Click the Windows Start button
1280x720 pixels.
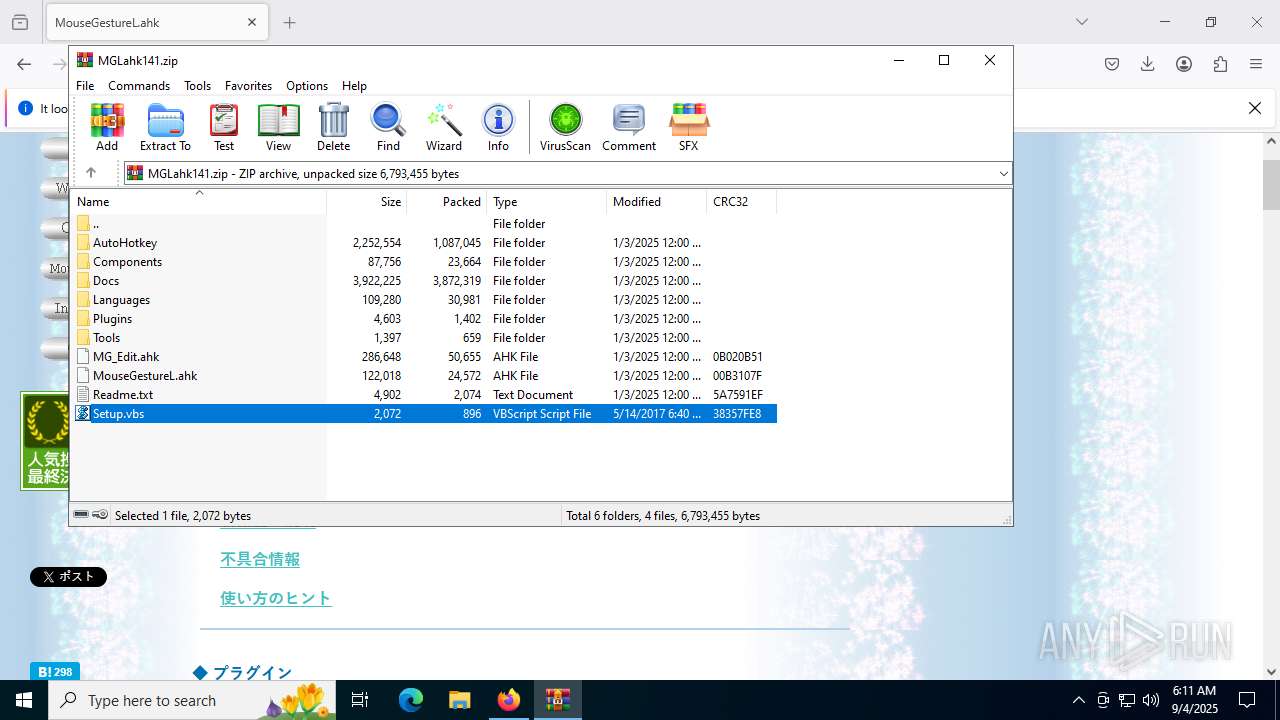24,700
